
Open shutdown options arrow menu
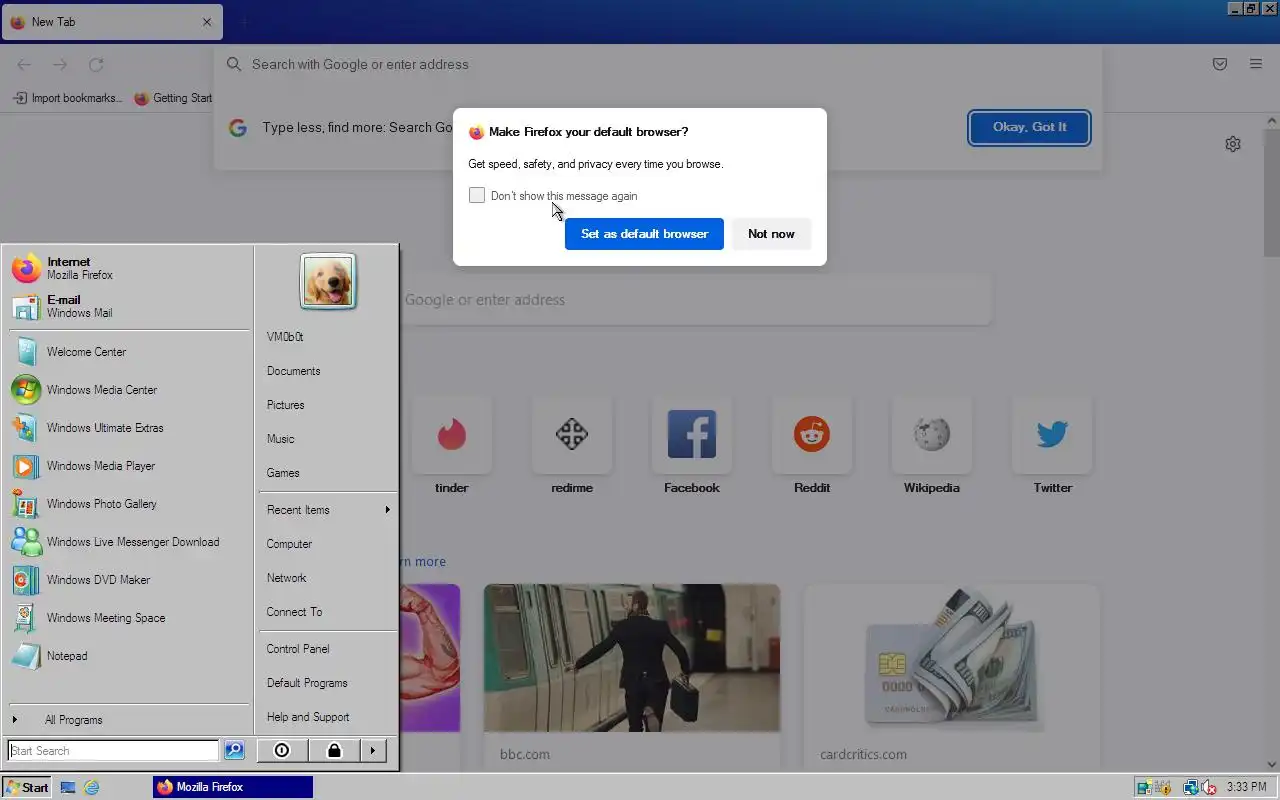[x=373, y=750]
